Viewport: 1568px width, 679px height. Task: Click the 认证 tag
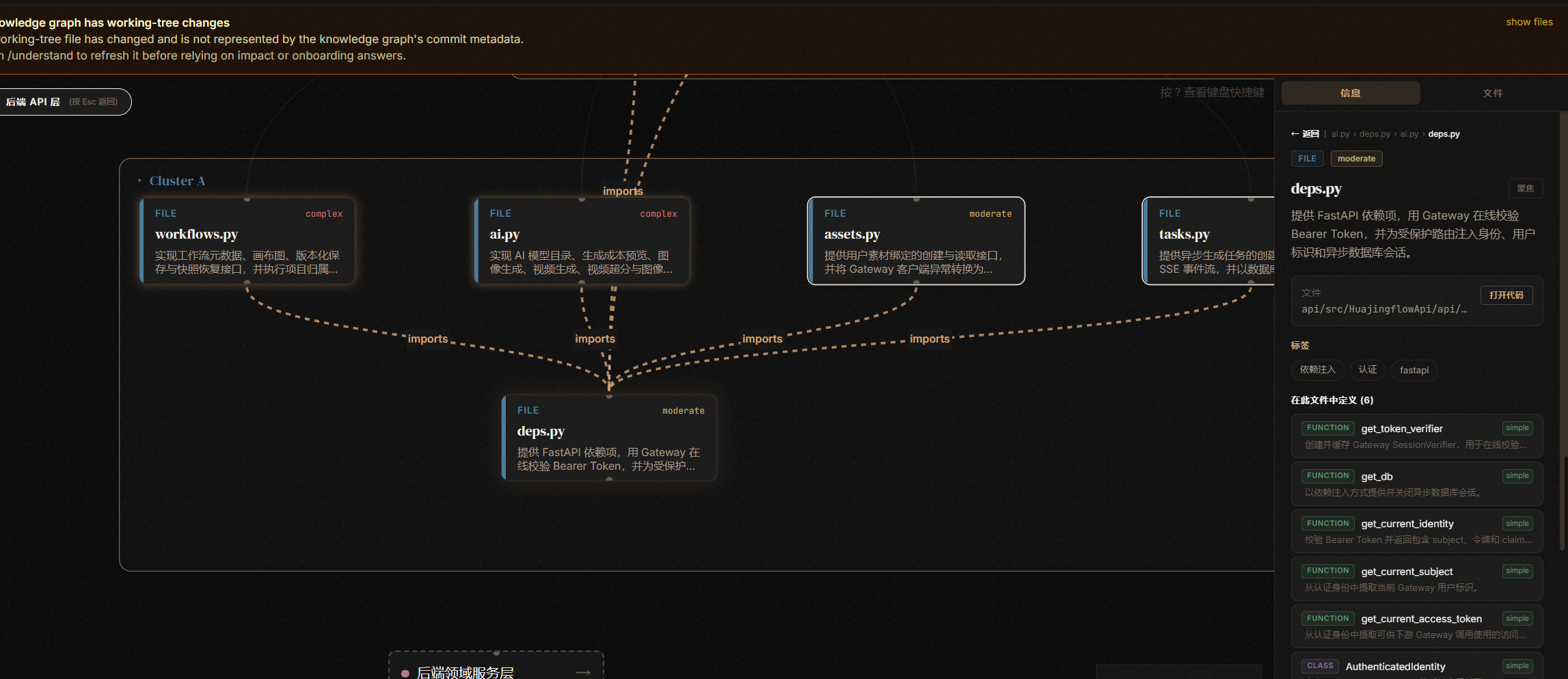pos(1368,370)
